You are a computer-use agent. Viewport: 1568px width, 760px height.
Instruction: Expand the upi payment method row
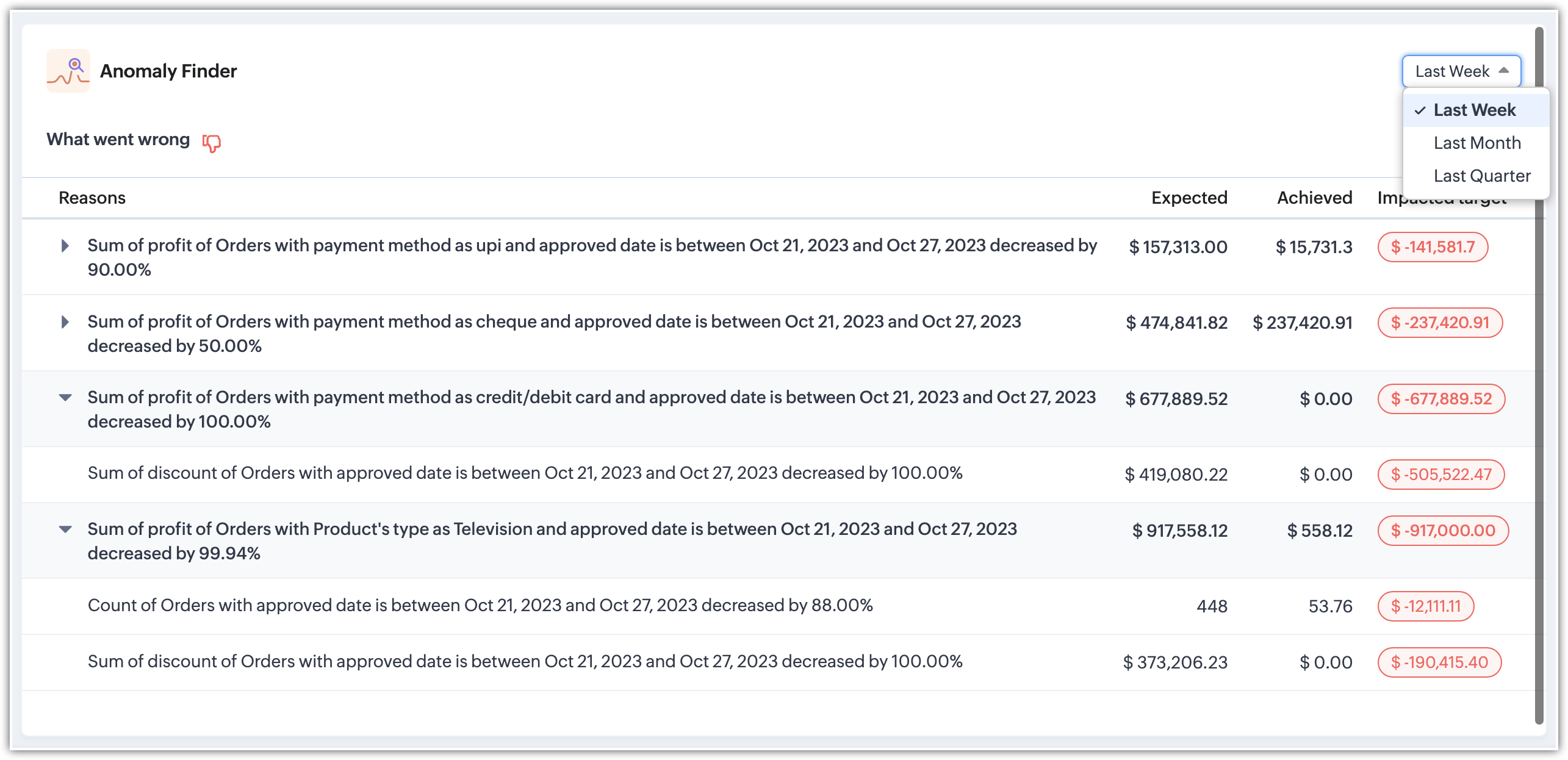click(x=65, y=246)
